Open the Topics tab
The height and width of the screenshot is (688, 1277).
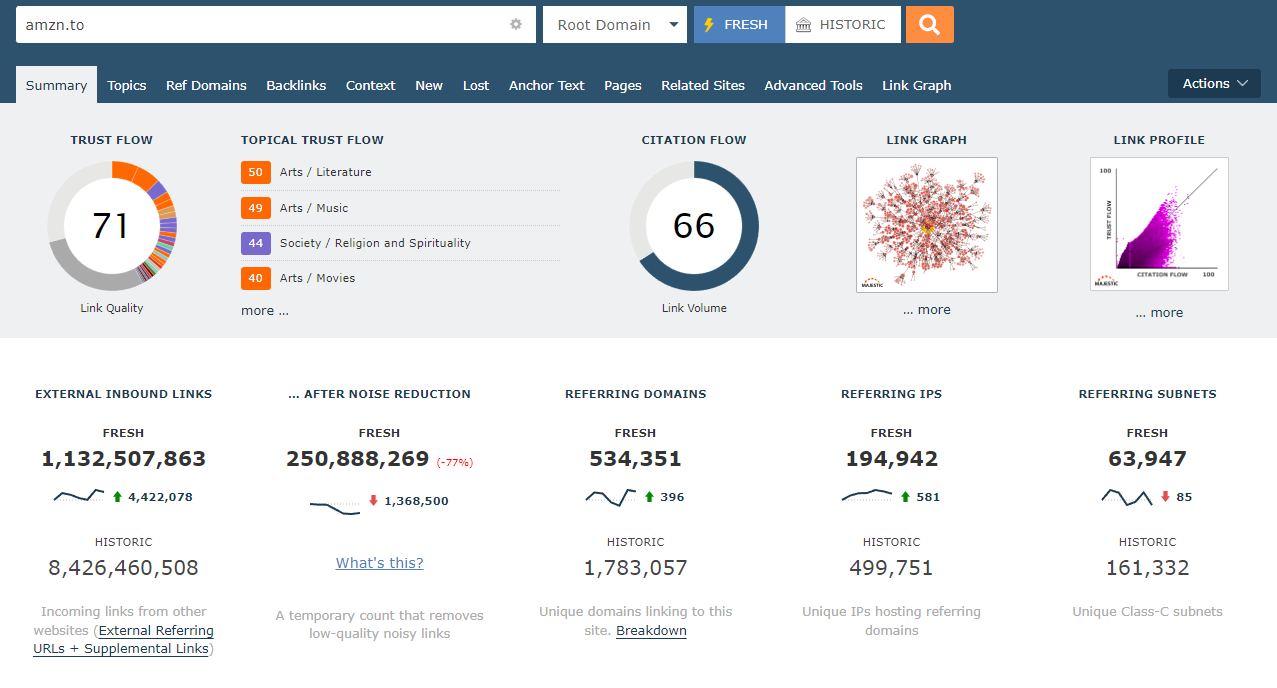click(x=127, y=85)
